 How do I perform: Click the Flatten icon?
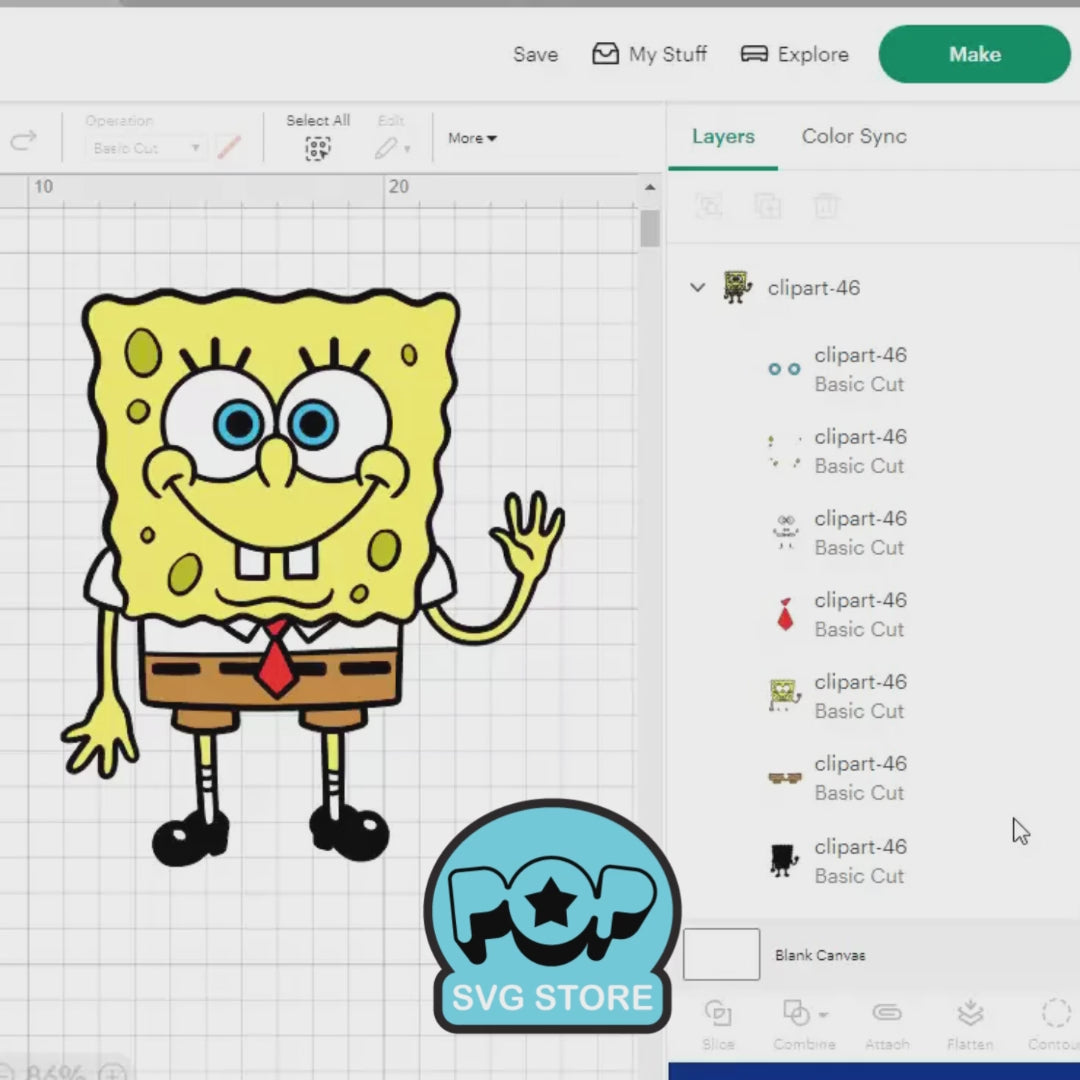click(970, 1012)
